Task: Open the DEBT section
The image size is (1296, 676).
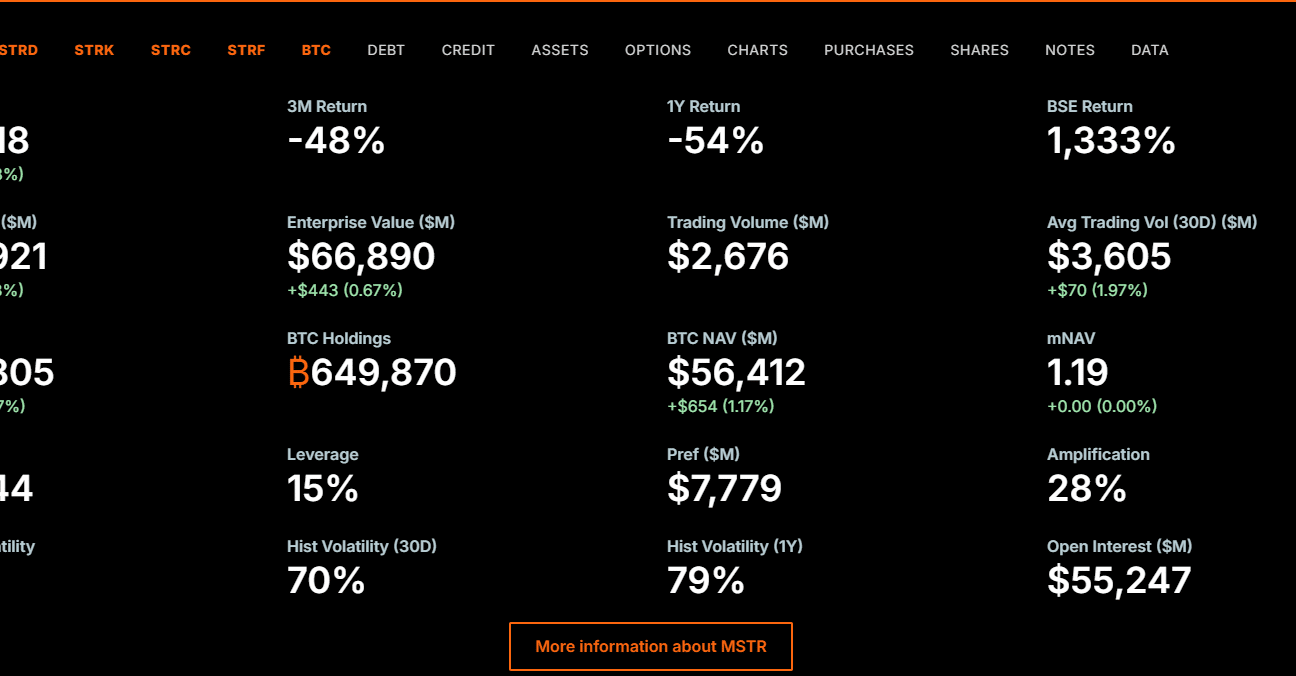Action: [x=386, y=50]
